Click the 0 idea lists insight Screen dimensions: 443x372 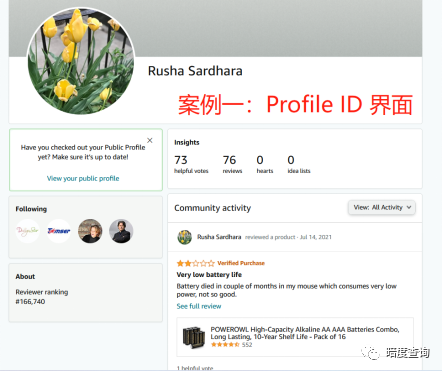tap(299, 164)
